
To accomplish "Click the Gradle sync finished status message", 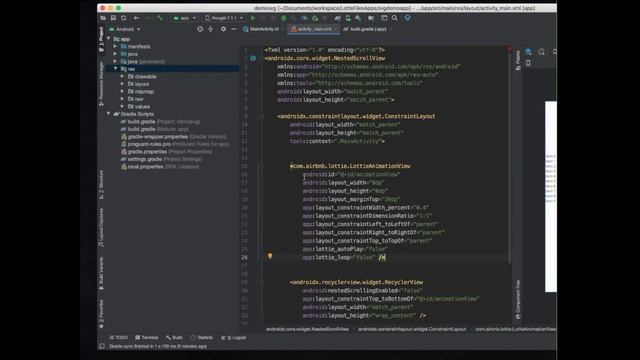I will coord(158,346).
